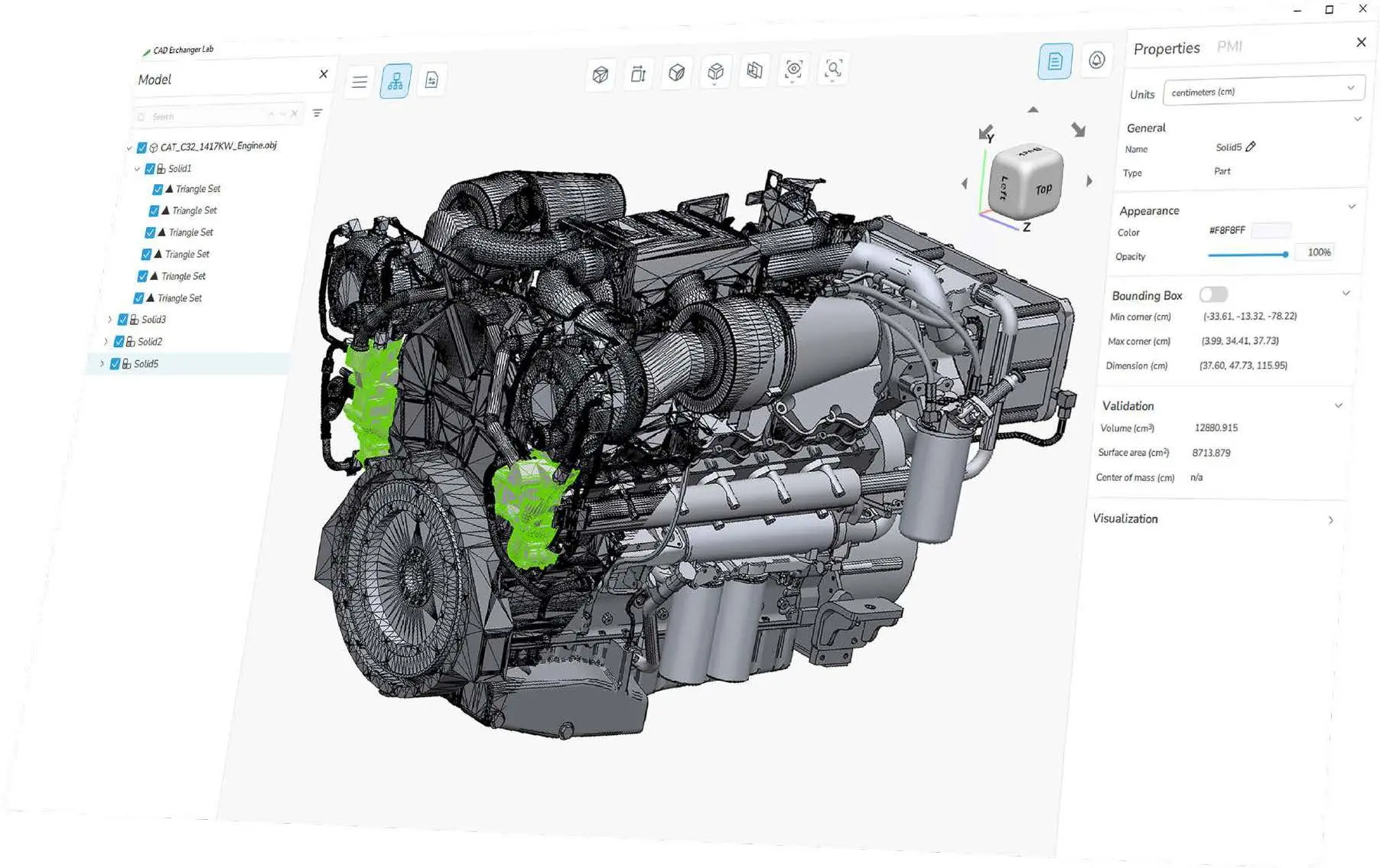1380x868 pixels.
Task: Select the Solid5 row label
Action: [146, 364]
